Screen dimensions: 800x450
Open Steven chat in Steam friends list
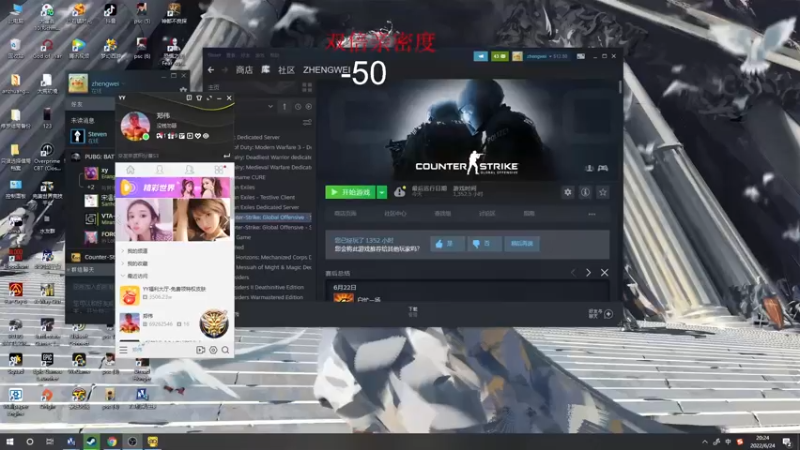[92, 136]
